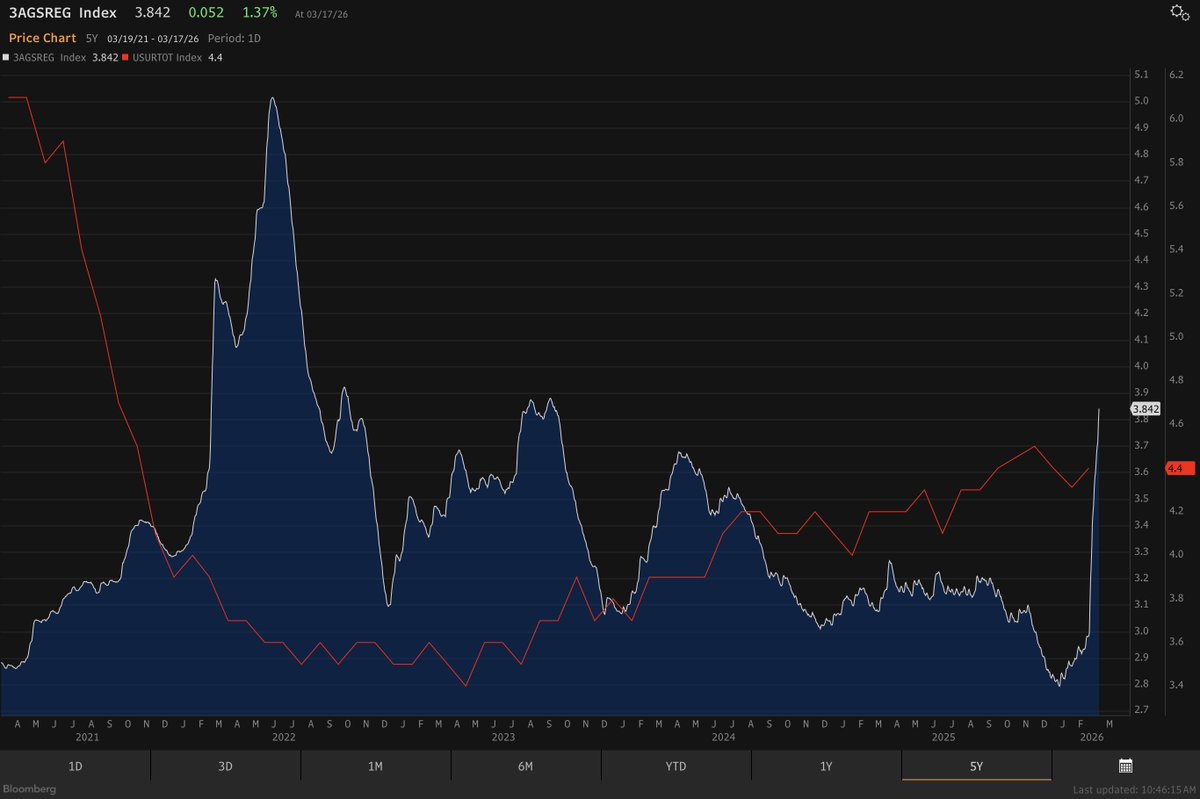The height and width of the screenshot is (799, 1200).
Task: Select the 1Y range tab
Action: (x=826, y=766)
